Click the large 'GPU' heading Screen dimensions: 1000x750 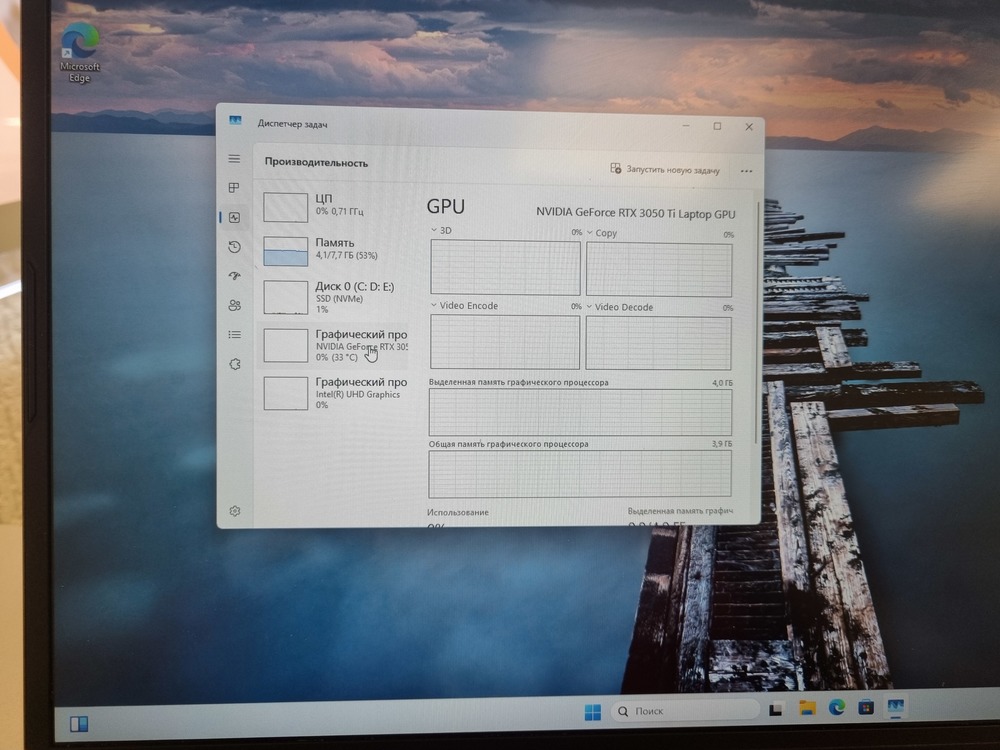click(x=445, y=207)
